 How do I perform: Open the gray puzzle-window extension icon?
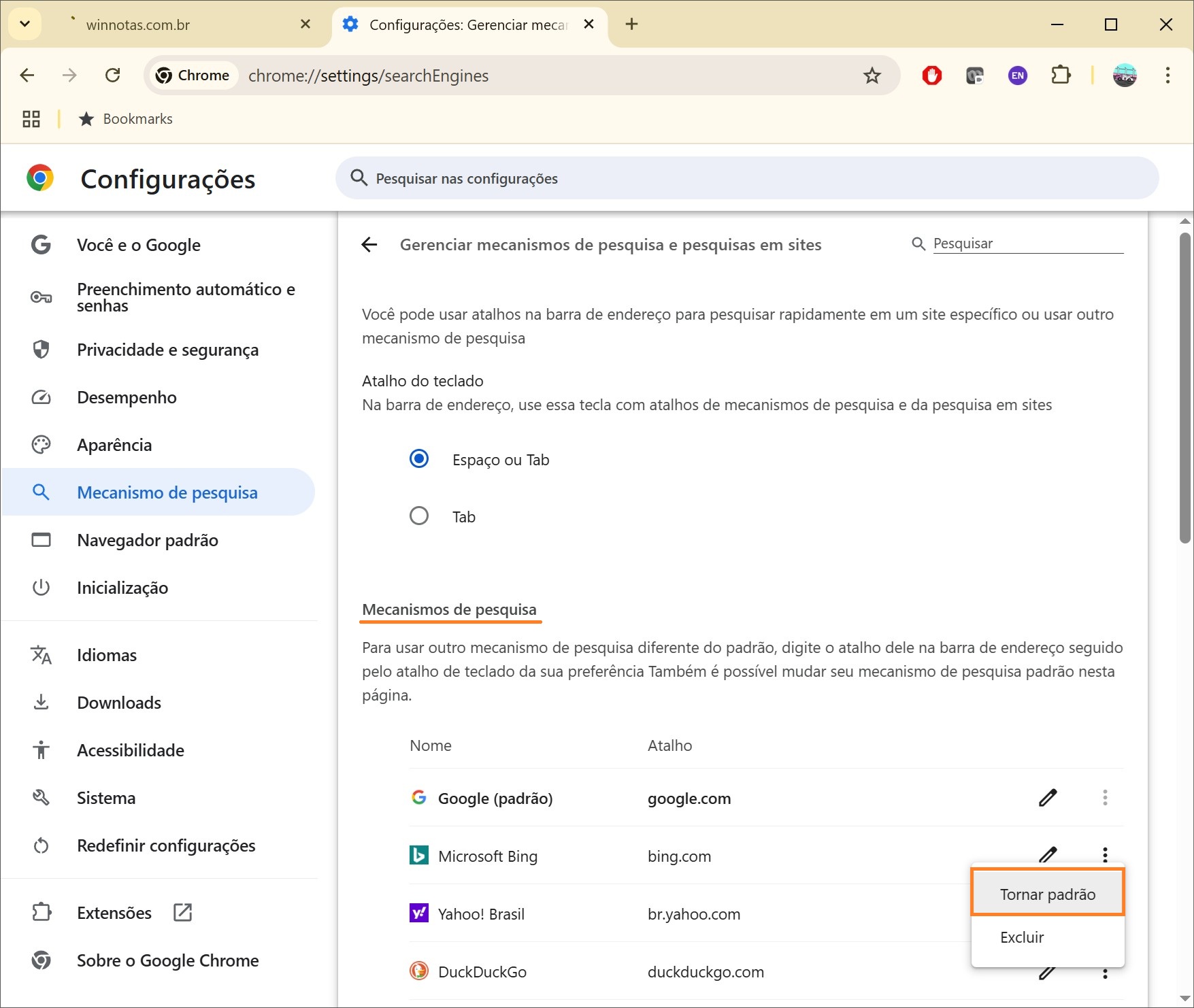click(x=975, y=75)
